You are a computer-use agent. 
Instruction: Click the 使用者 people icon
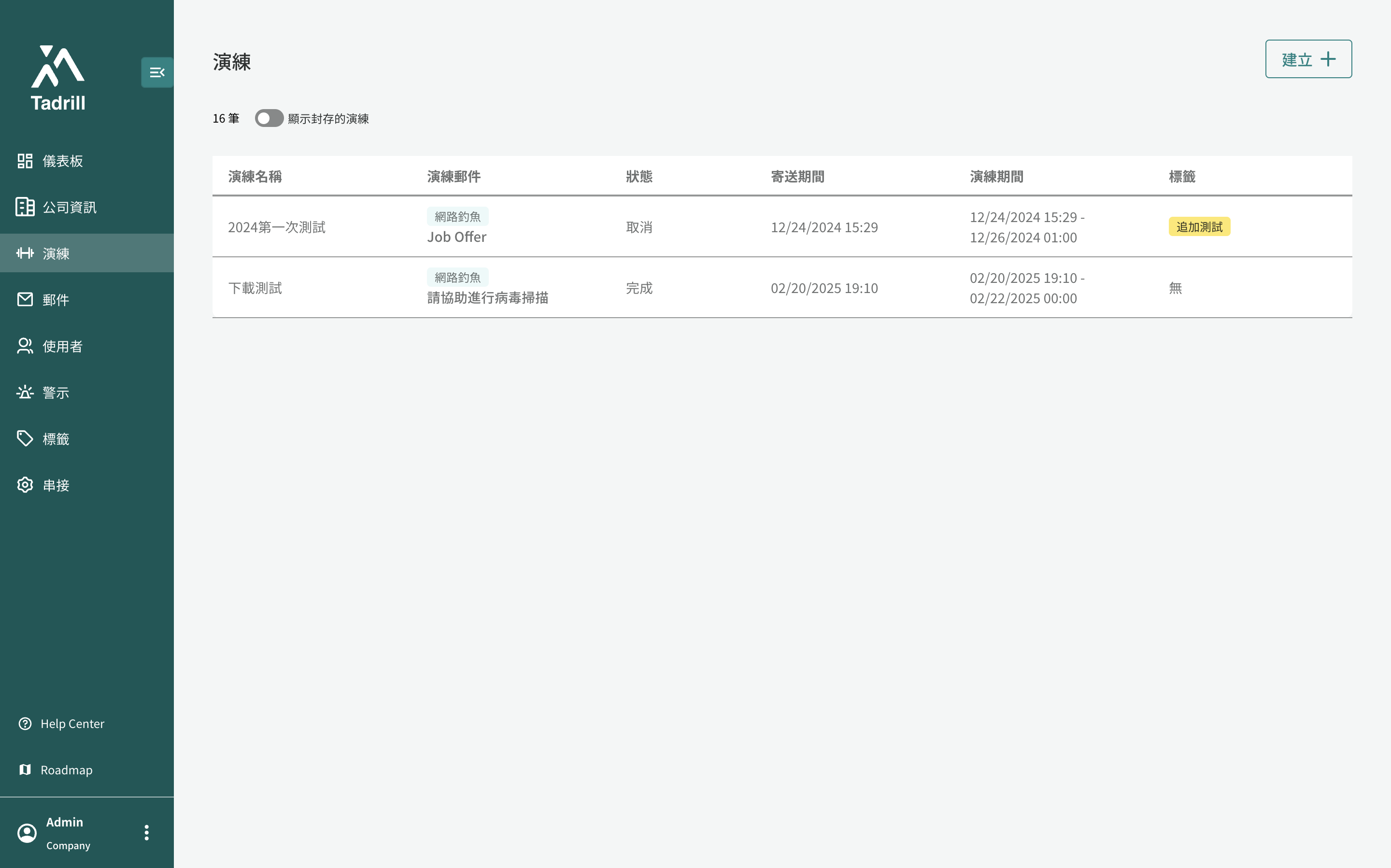25,346
